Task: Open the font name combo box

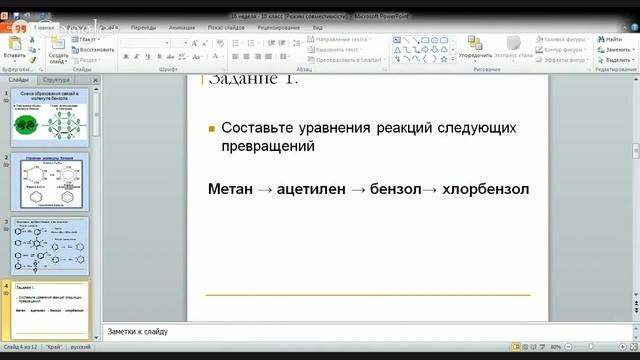Action: [x=145, y=43]
